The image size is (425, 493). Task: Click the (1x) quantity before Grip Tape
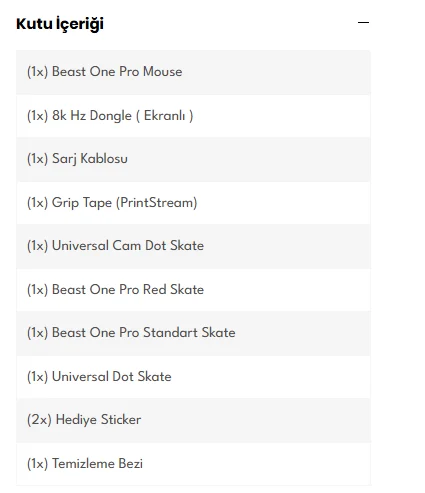(37, 203)
